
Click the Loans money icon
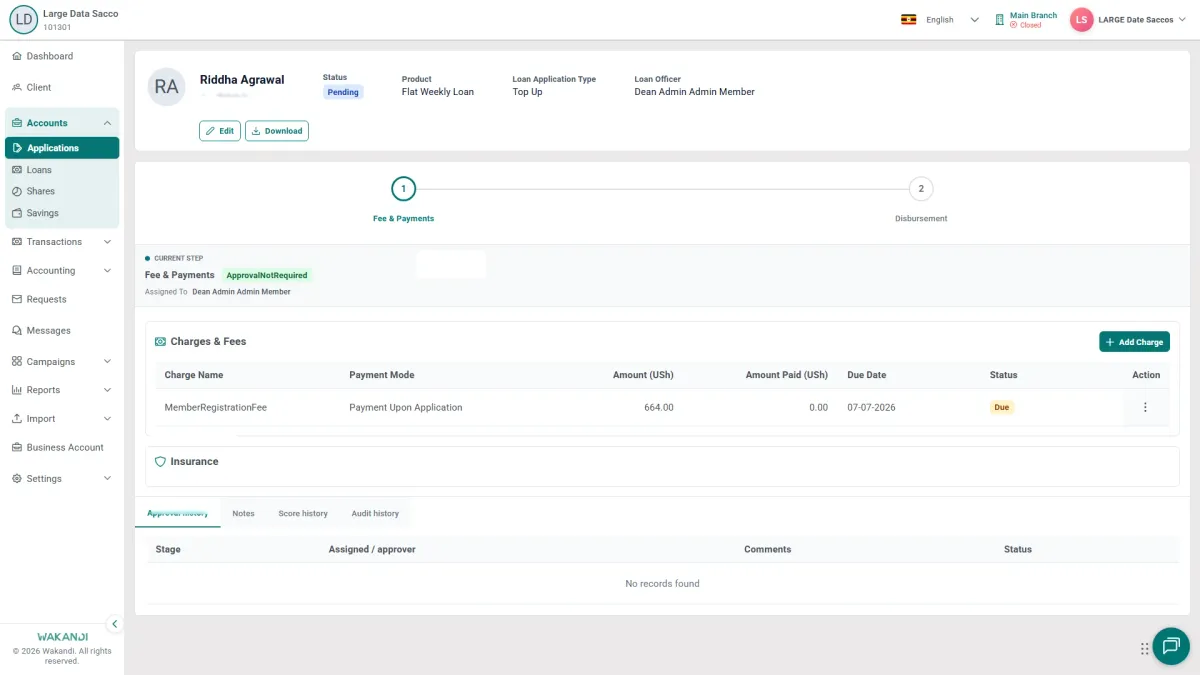[17, 170]
